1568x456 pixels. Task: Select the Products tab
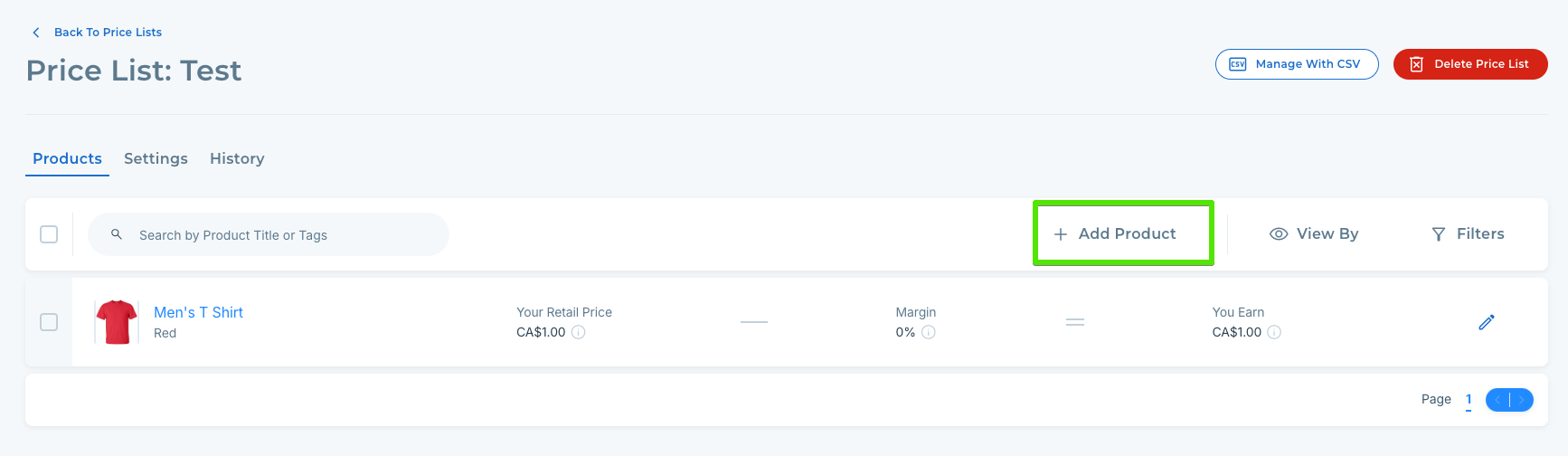point(67,158)
